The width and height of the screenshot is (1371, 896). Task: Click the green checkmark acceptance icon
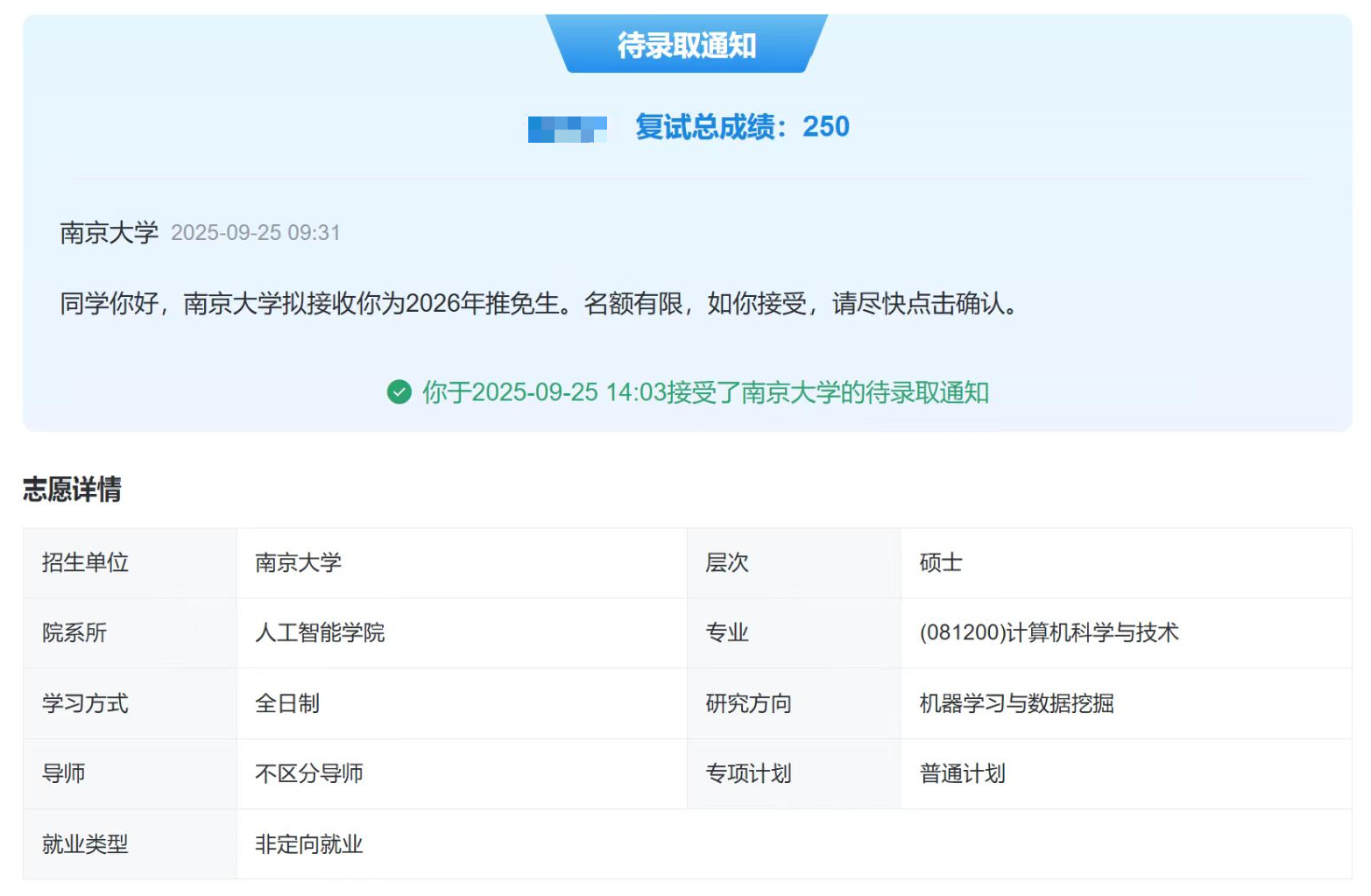(399, 392)
